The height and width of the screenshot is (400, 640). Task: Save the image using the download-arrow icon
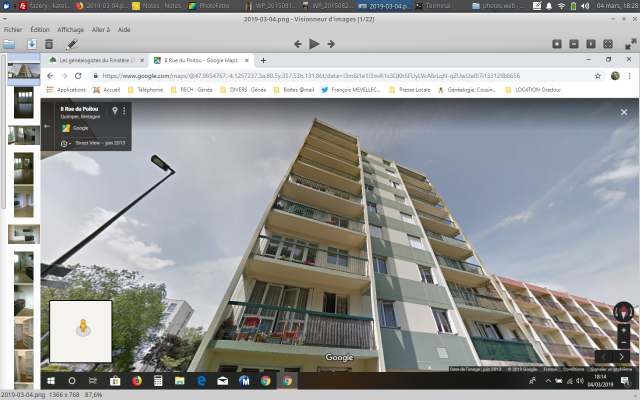coord(31,44)
